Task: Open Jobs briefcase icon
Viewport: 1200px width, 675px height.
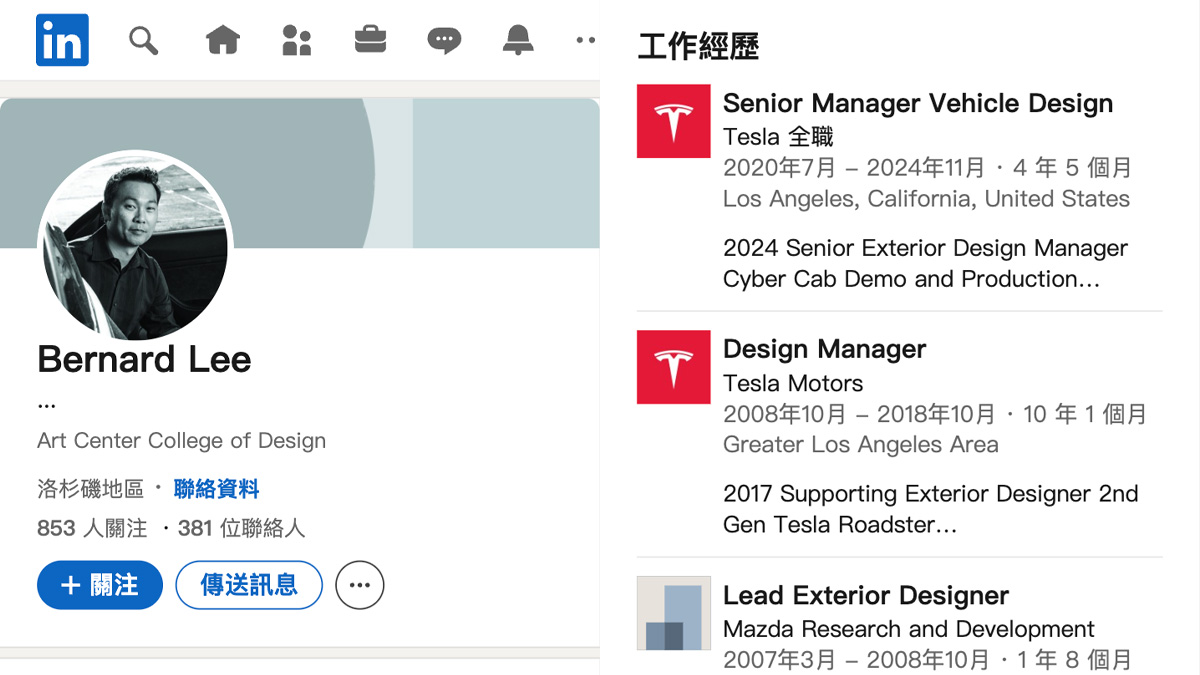Action: pyautogui.click(x=370, y=40)
